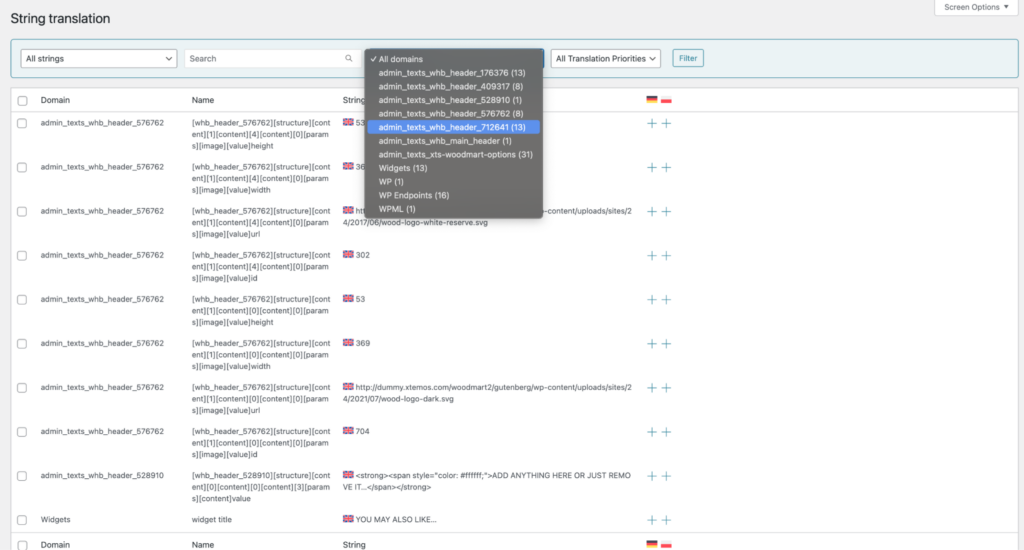Open the All strings dropdown
Viewport: 1024px width, 550px height.
pyautogui.click(x=99, y=58)
